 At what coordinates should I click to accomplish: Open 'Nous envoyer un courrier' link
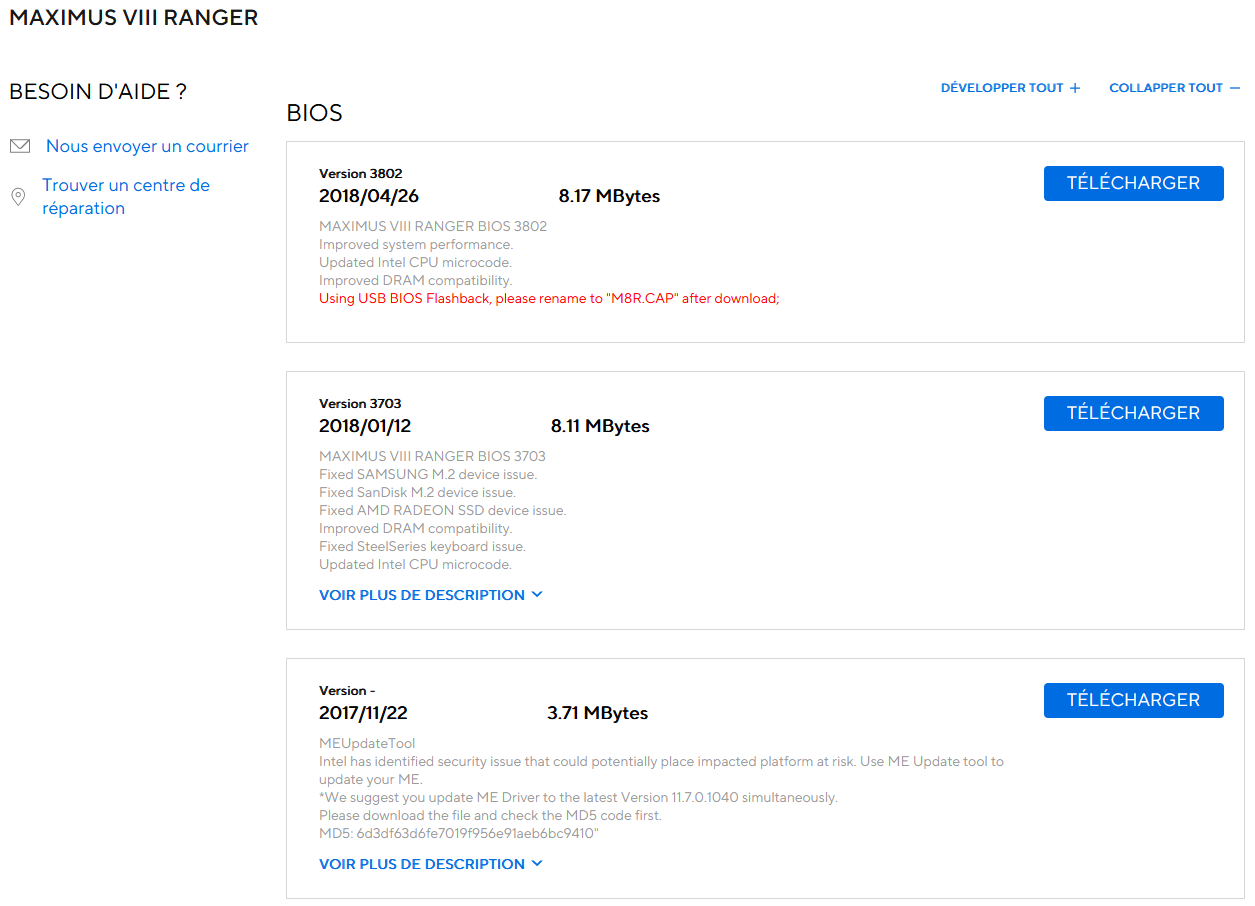click(147, 146)
